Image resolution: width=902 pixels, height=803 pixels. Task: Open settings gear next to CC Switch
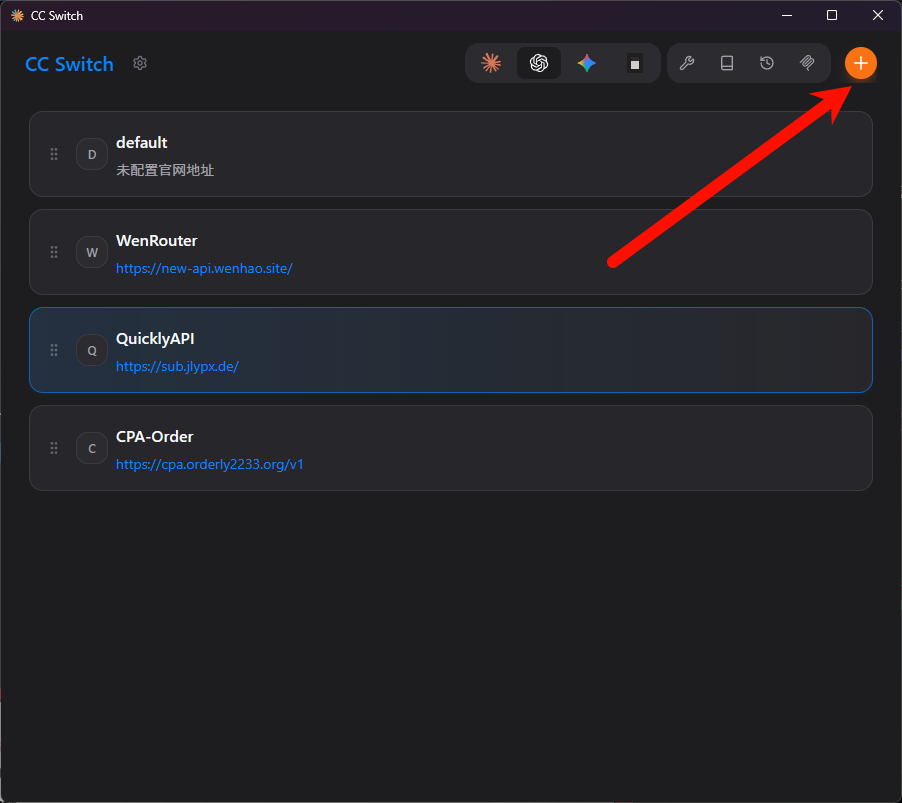pyautogui.click(x=140, y=63)
